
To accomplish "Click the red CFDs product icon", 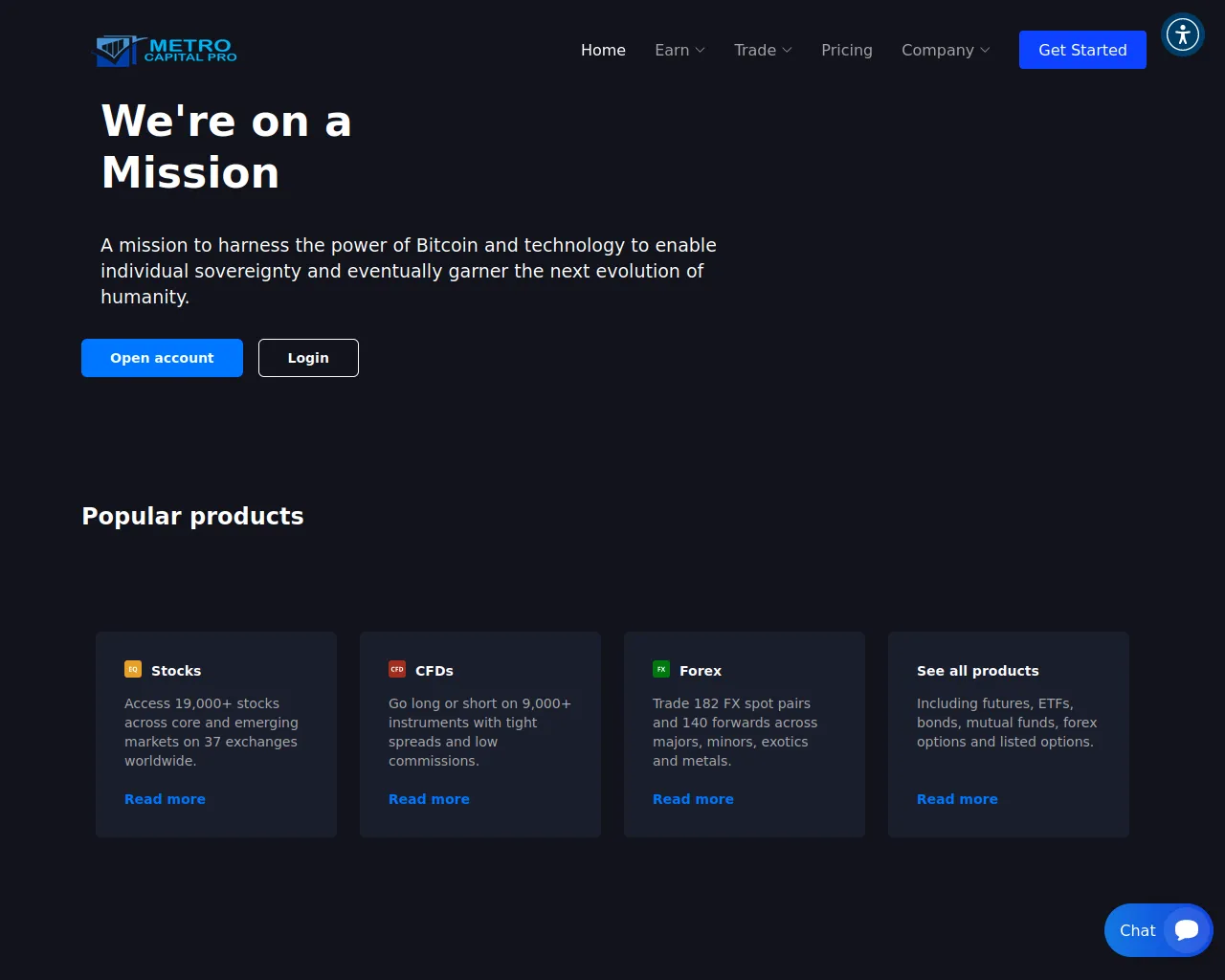I will tap(397, 670).
